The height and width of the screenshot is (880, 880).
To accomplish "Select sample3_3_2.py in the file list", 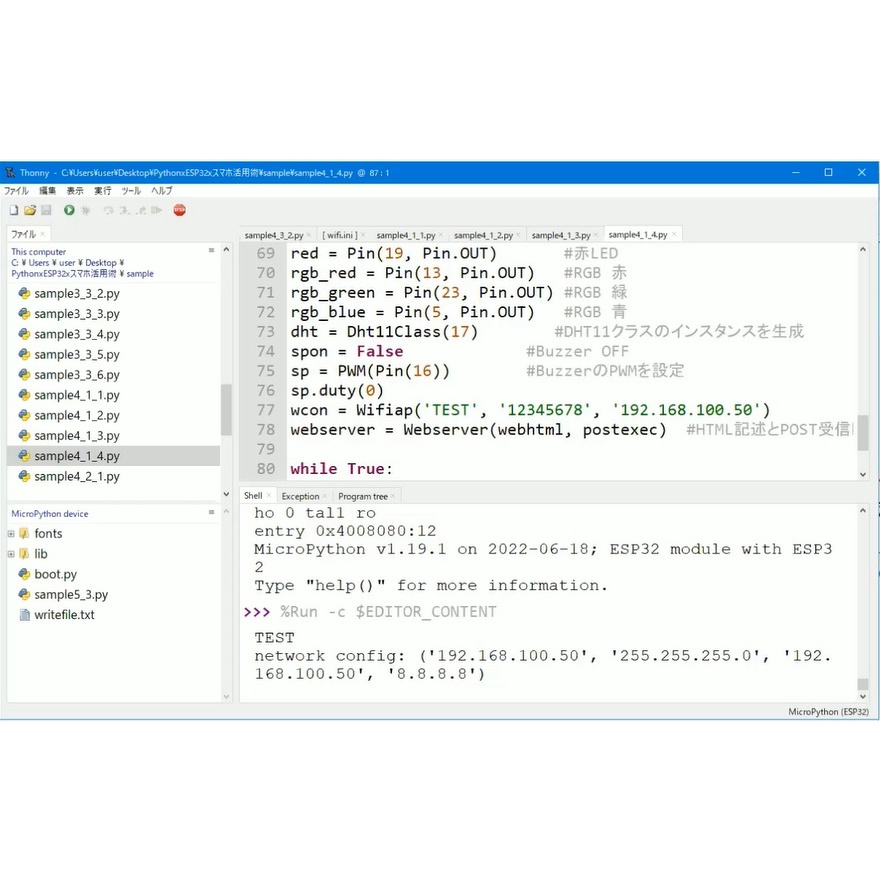I will [77, 294].
